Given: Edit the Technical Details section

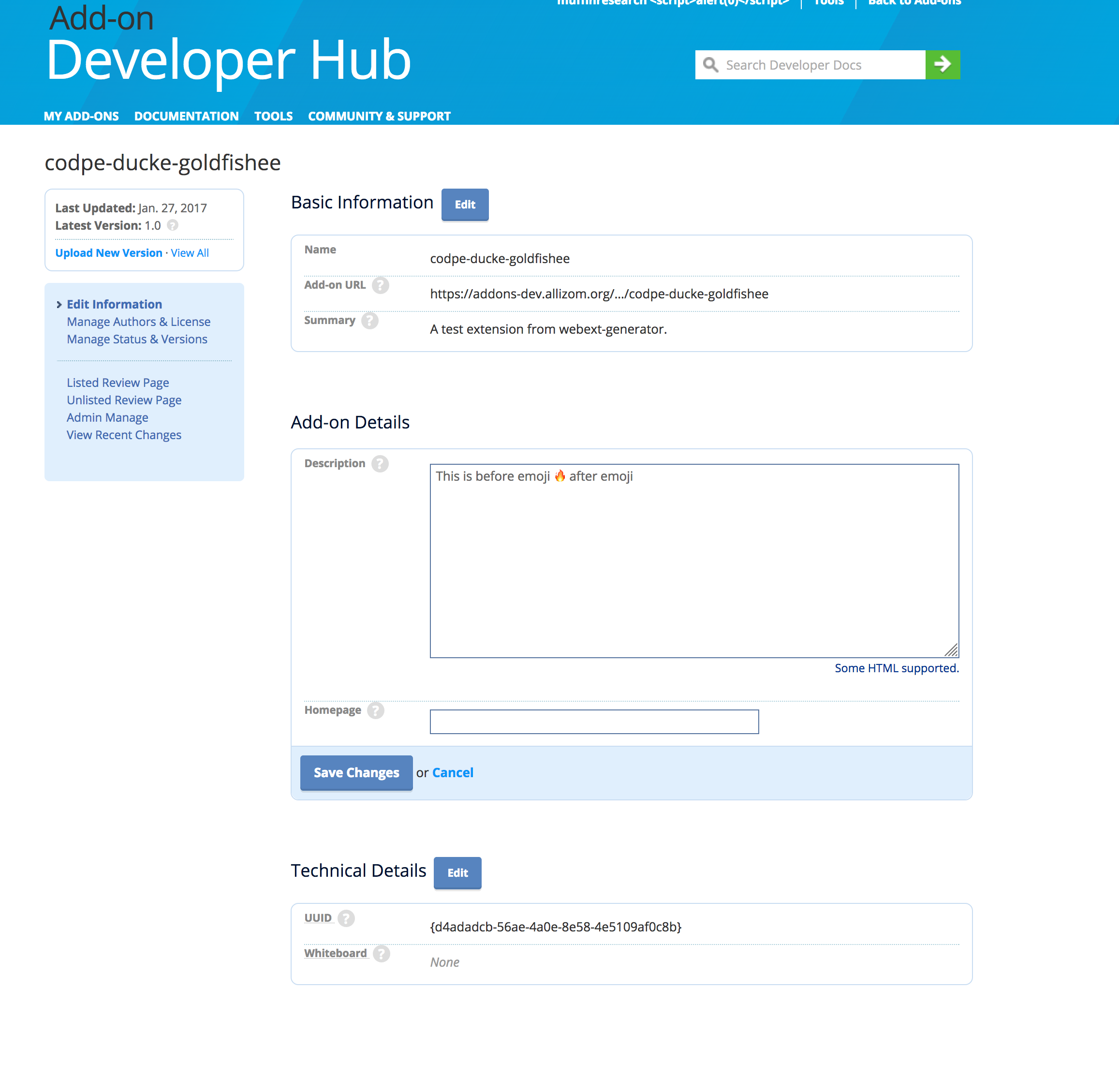Looking at the screenshot, I should coord(457,872).
